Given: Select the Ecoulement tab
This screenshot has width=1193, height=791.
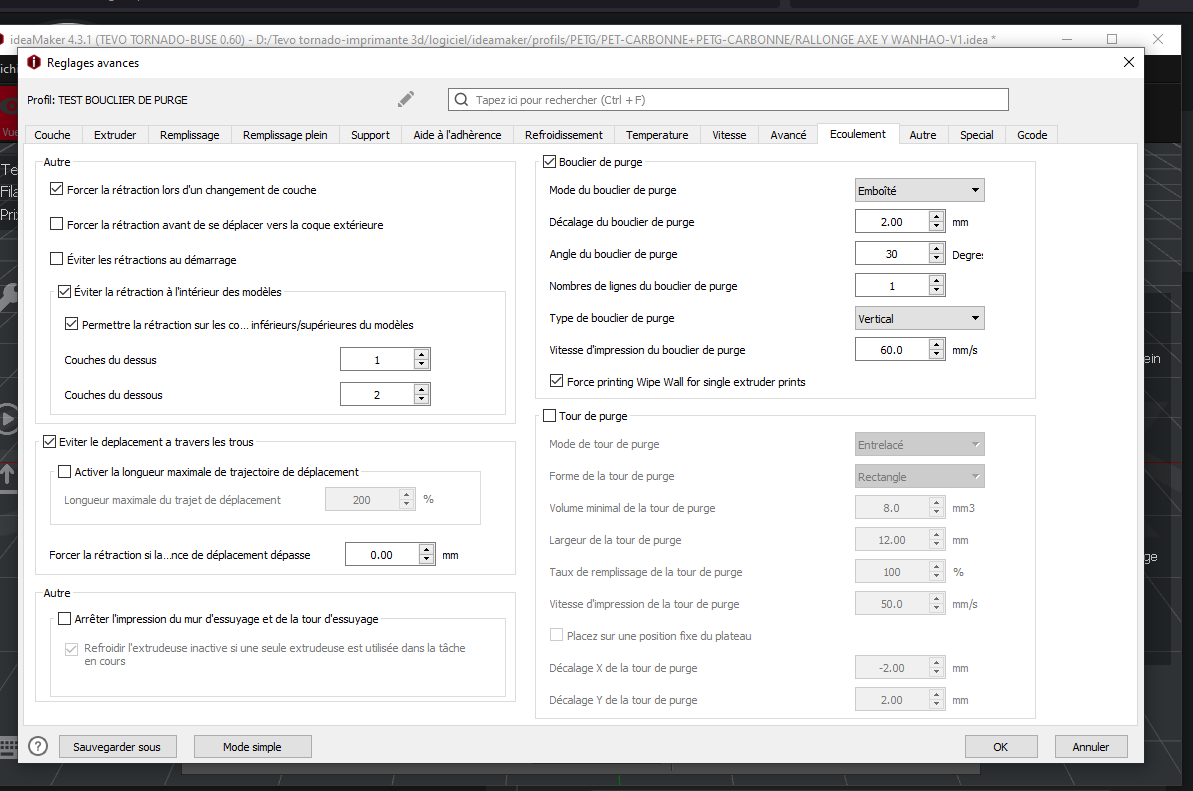Looking at the screenshot, I should tap(858, 134).
